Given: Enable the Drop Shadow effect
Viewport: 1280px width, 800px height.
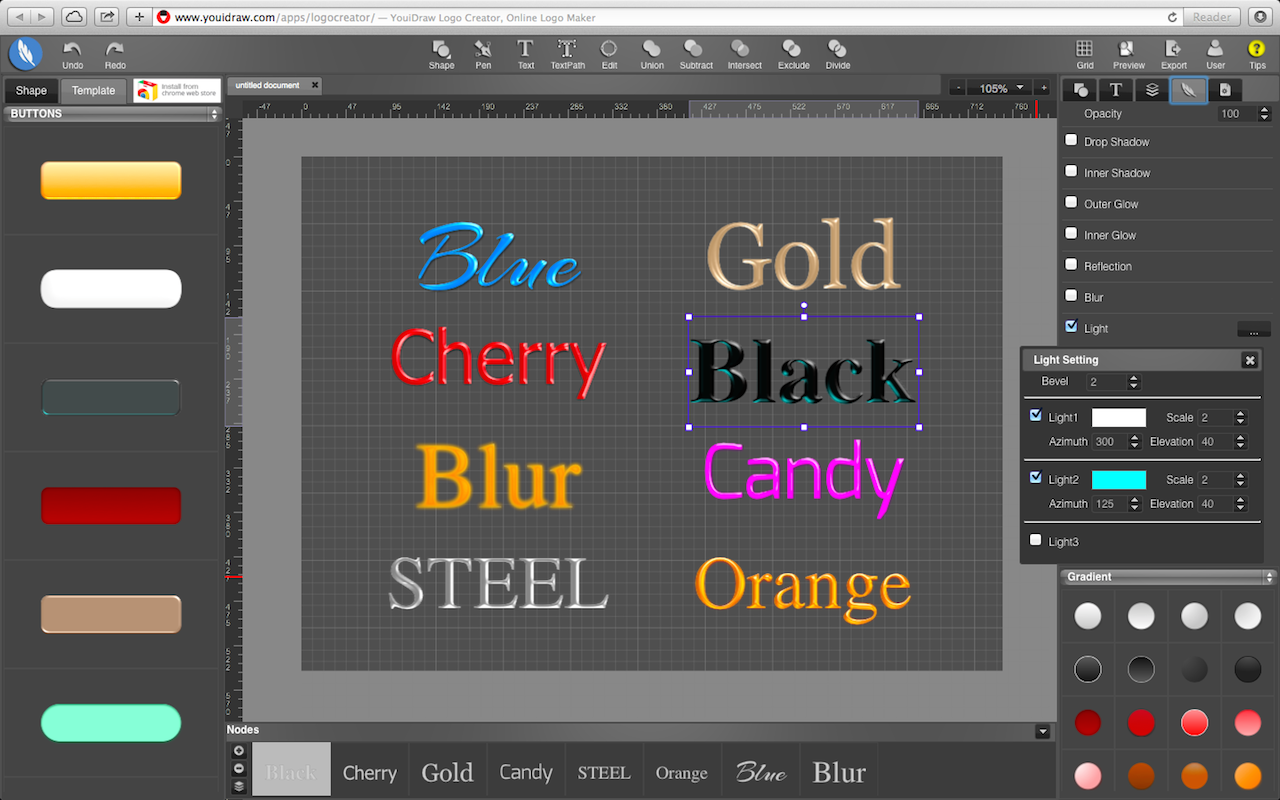Looking at the screenshot, I should [x=1070, y=142].
